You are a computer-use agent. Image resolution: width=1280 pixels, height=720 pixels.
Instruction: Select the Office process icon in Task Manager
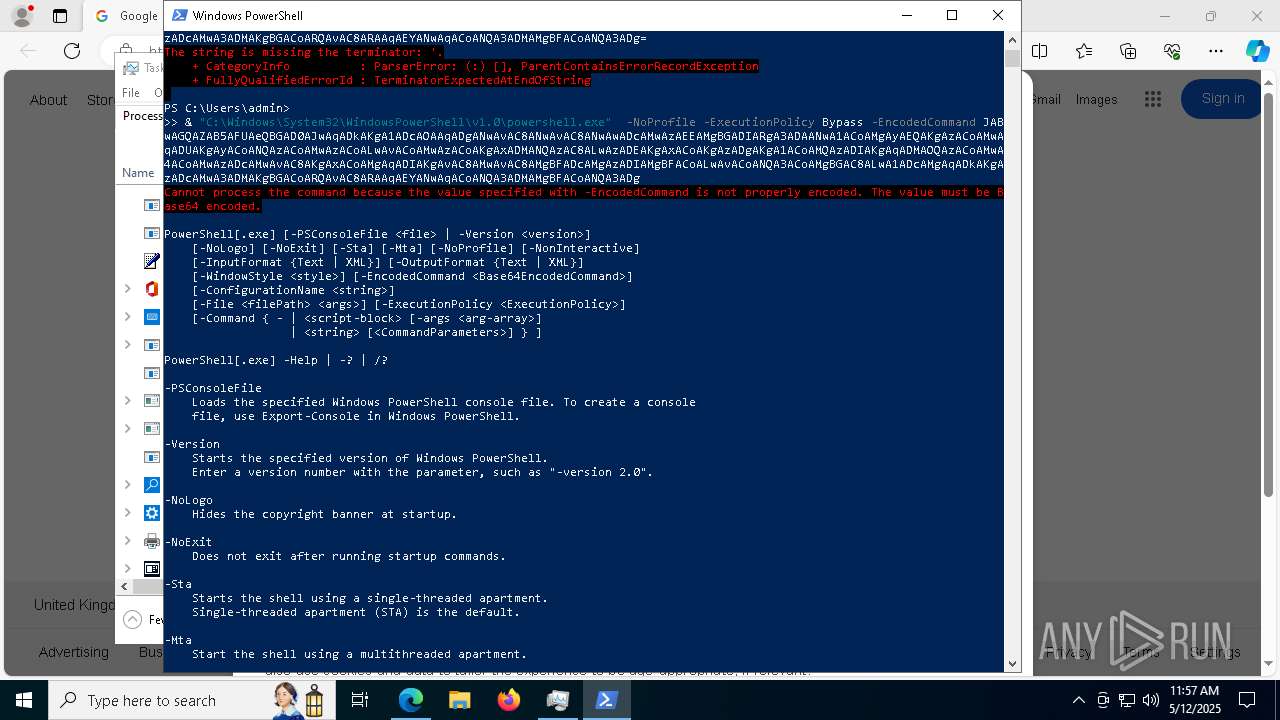(x=152, y=289)
